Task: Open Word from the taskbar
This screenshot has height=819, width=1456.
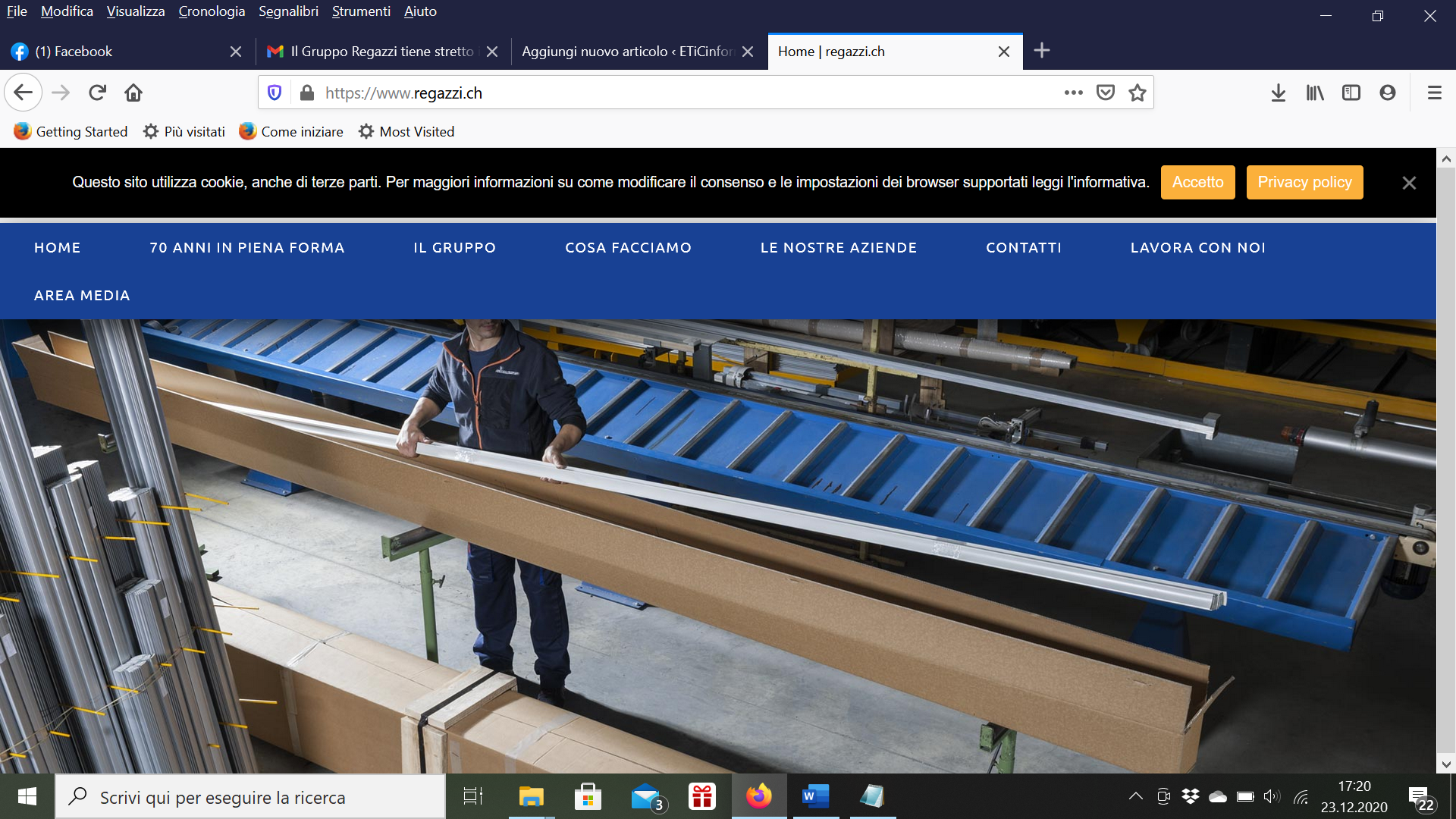Action: 815,796
